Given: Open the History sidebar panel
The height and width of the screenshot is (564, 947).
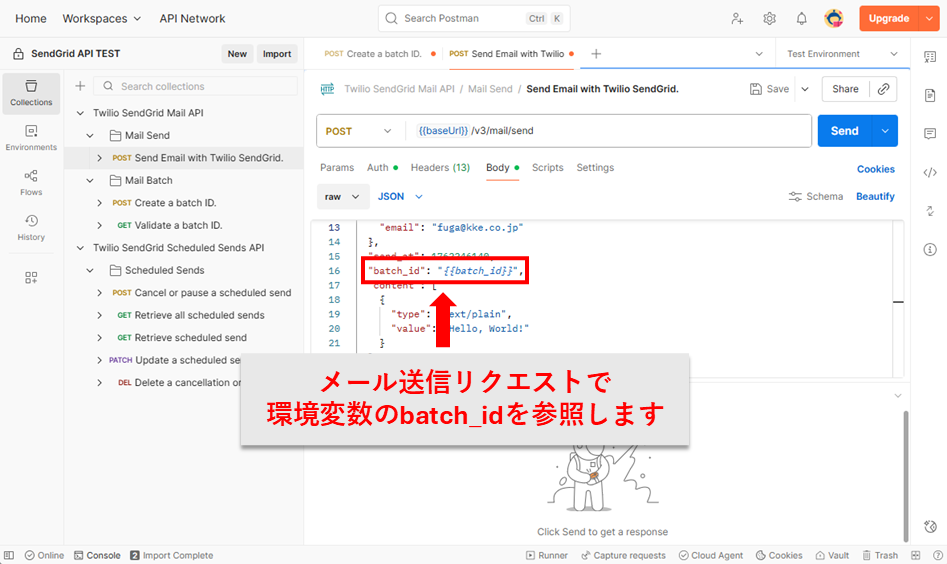Looking at the screenshot, I should pos(31,228).
